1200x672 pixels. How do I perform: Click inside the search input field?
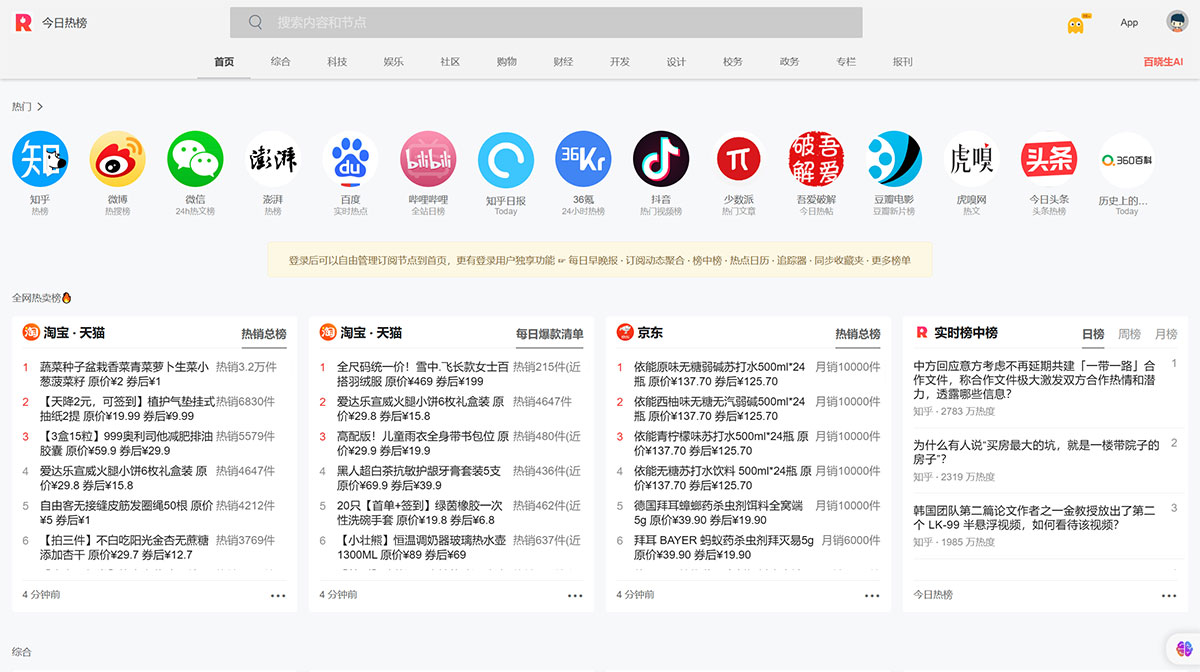pos(545,22)
